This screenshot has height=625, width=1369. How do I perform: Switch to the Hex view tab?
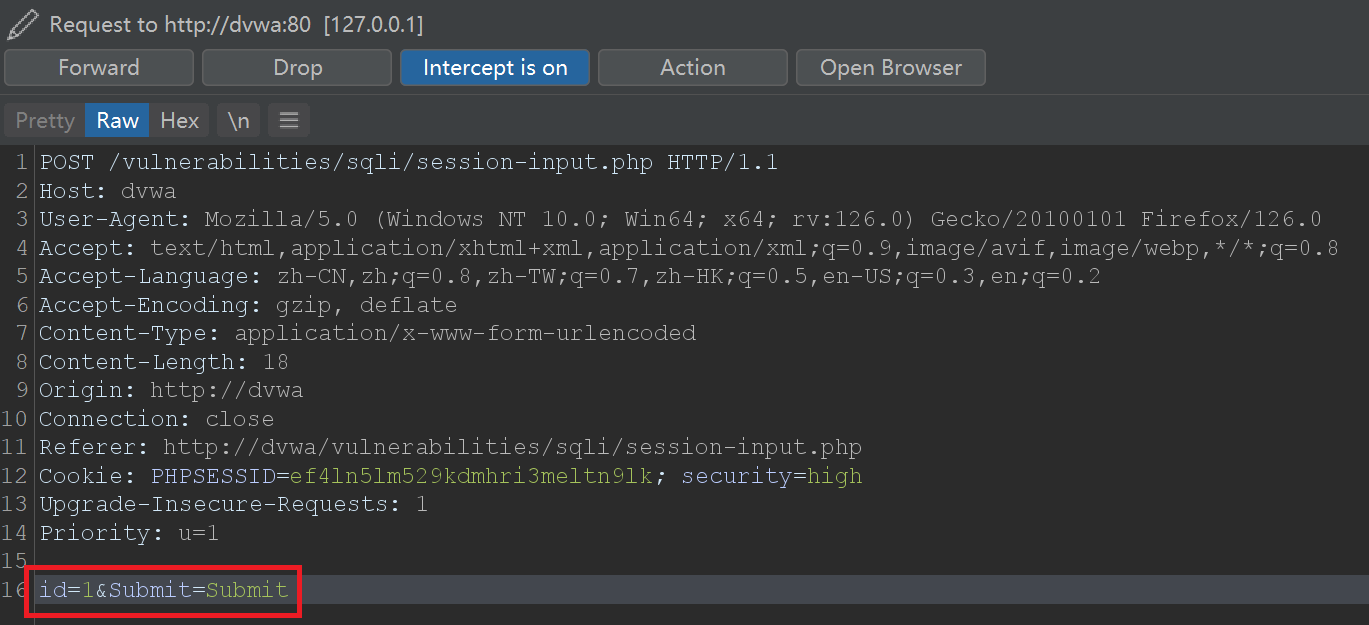[180, 120]
